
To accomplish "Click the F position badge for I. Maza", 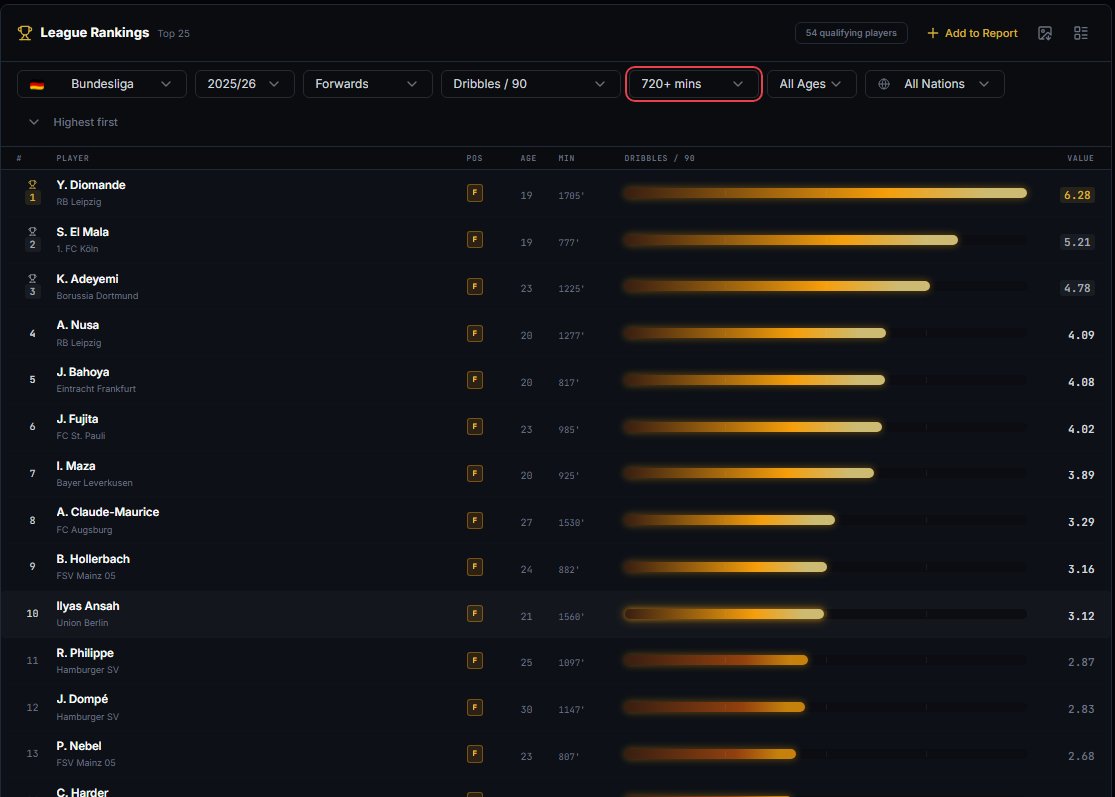I will (475, 474).
